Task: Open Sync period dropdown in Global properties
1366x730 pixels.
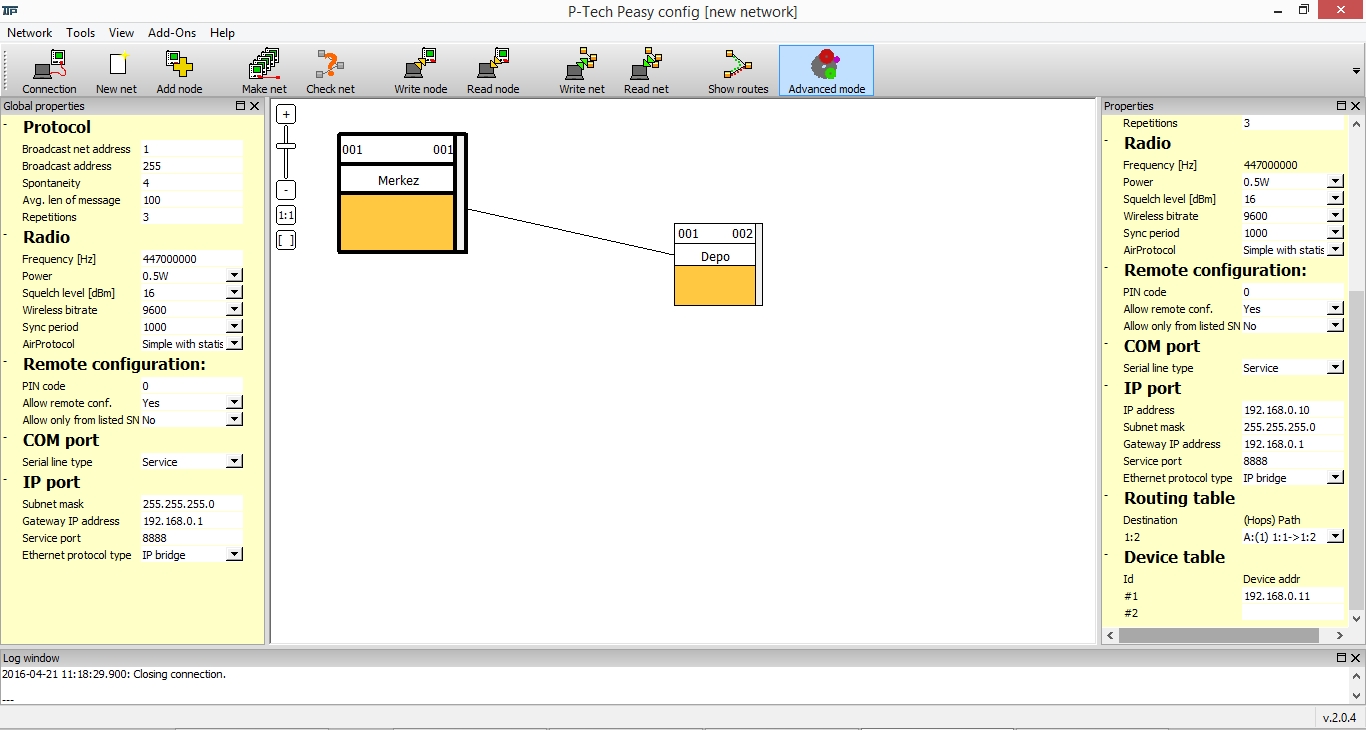Action: coord(234,327)
